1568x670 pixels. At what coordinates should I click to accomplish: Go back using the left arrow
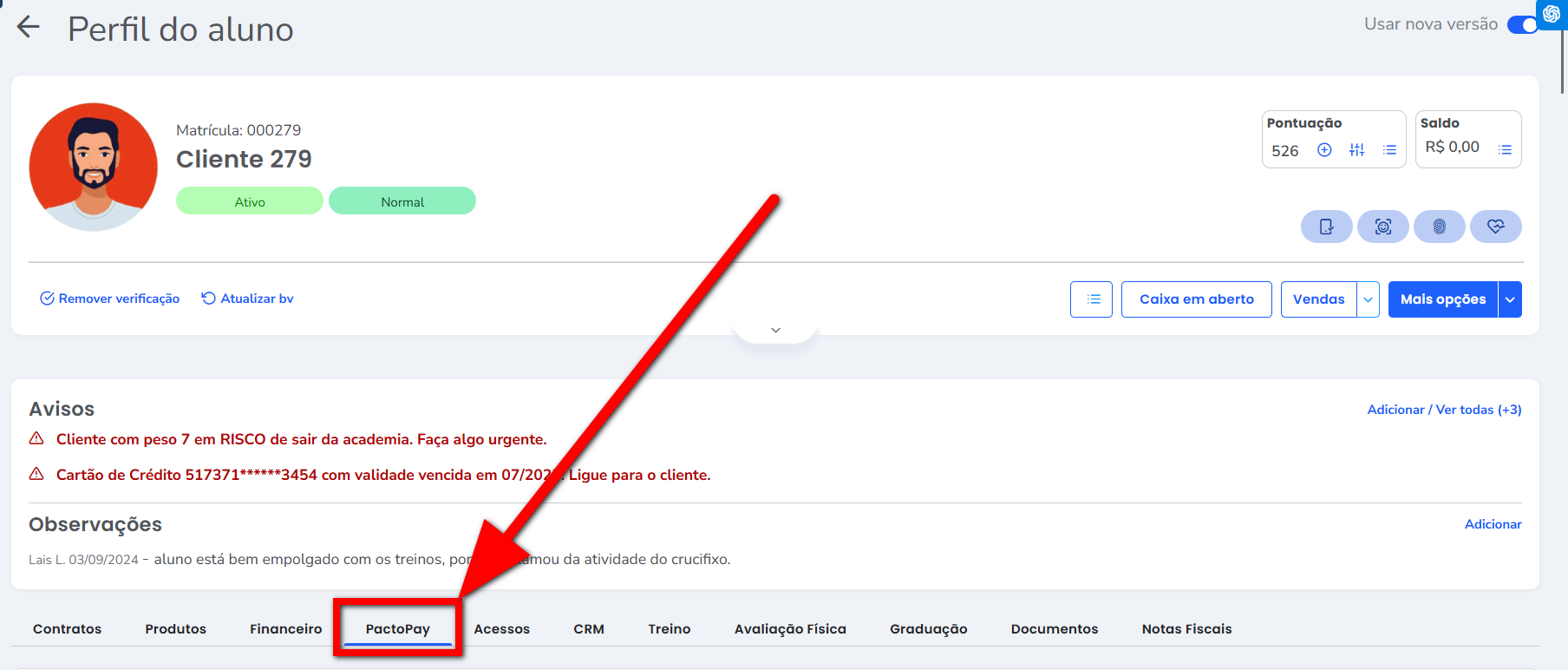[29, 27]
